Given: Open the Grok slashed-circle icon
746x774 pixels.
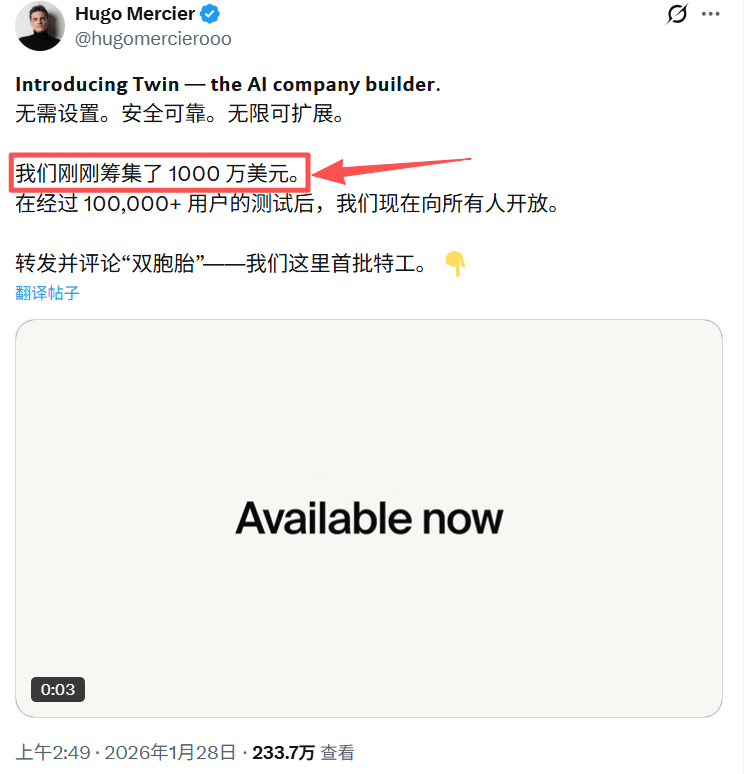Looking at the screenshot, I should (x=676, y=14).
